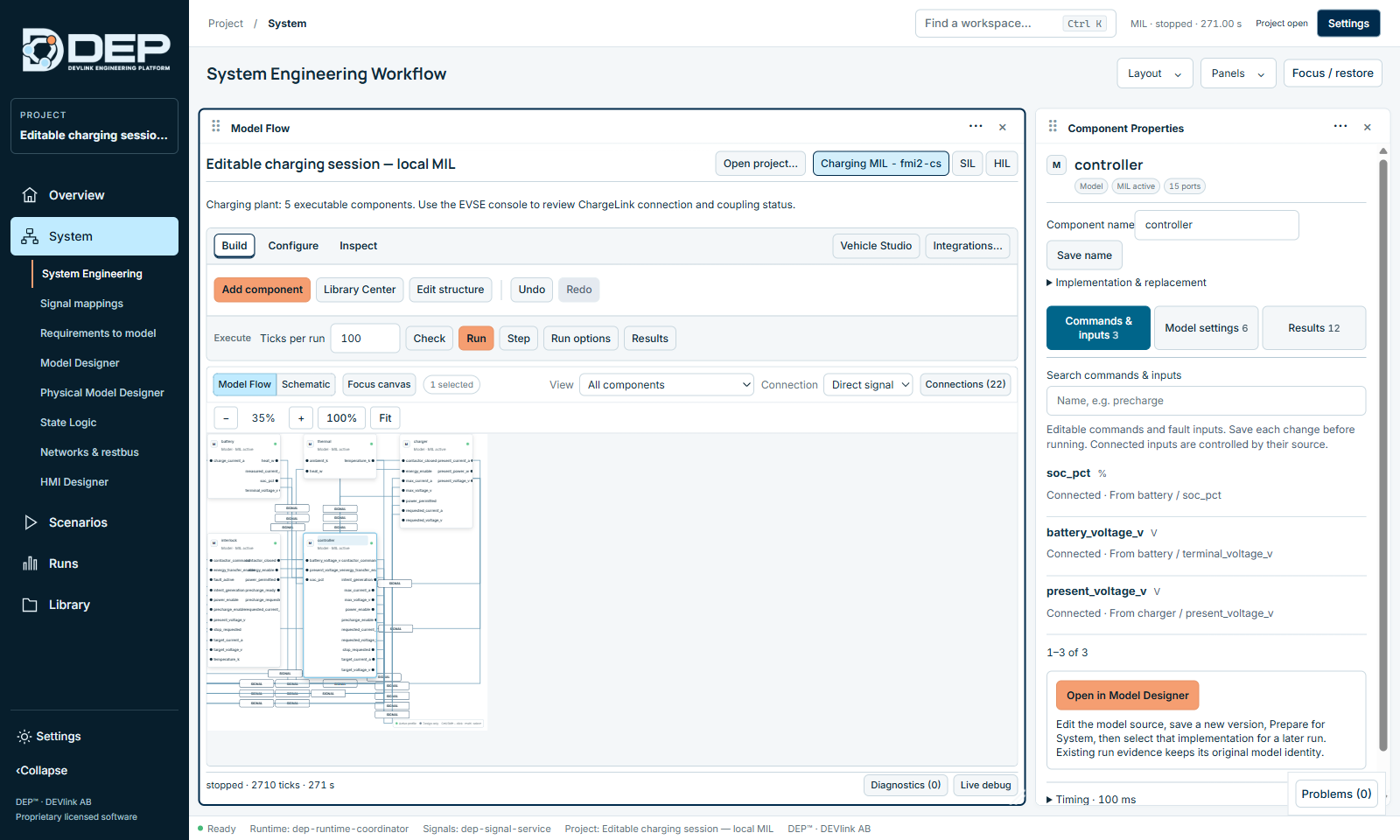Close the Component Properties panel
Viewport: 1400px width, 840px height.
point(1368,127)
